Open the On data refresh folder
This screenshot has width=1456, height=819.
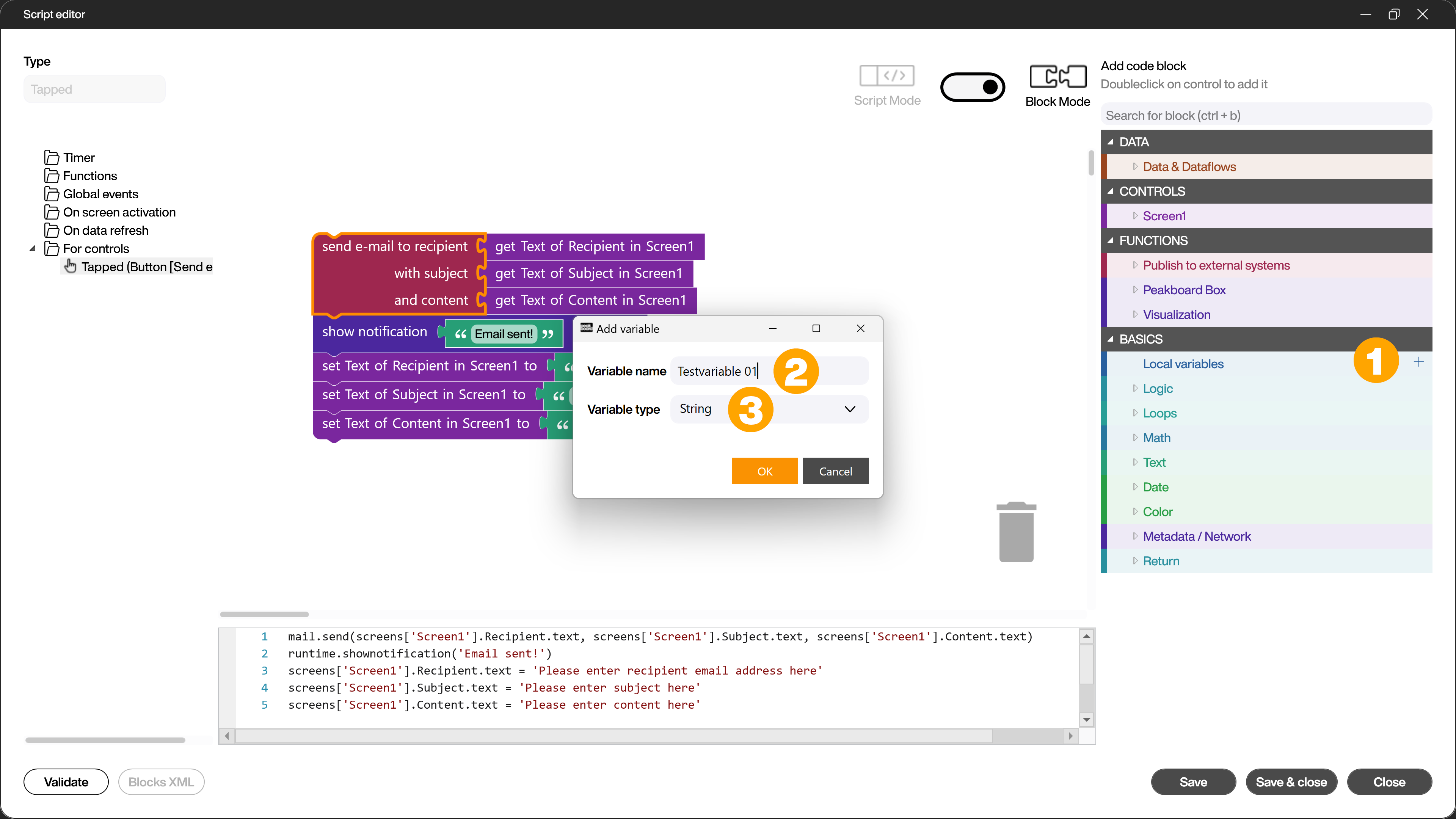[106, 230]
